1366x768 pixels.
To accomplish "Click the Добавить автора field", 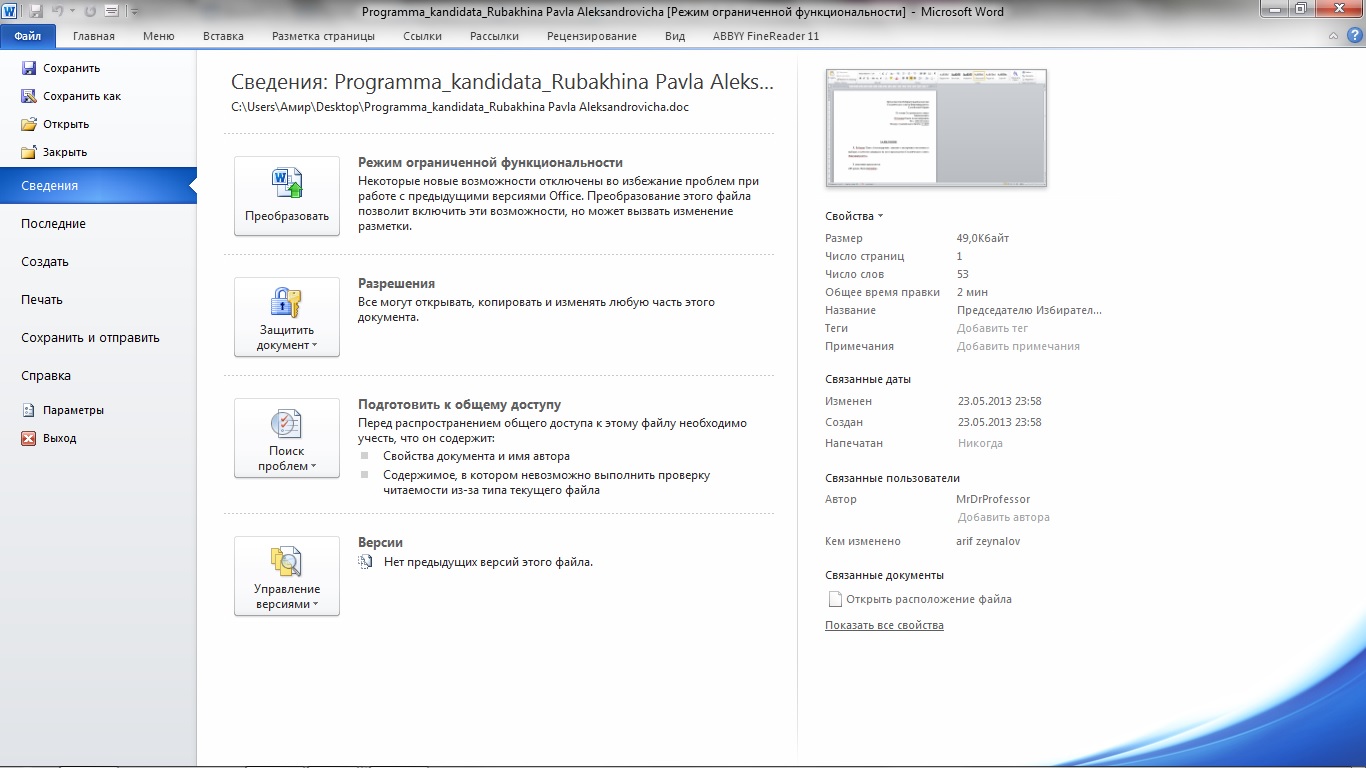I will 1004,518.
